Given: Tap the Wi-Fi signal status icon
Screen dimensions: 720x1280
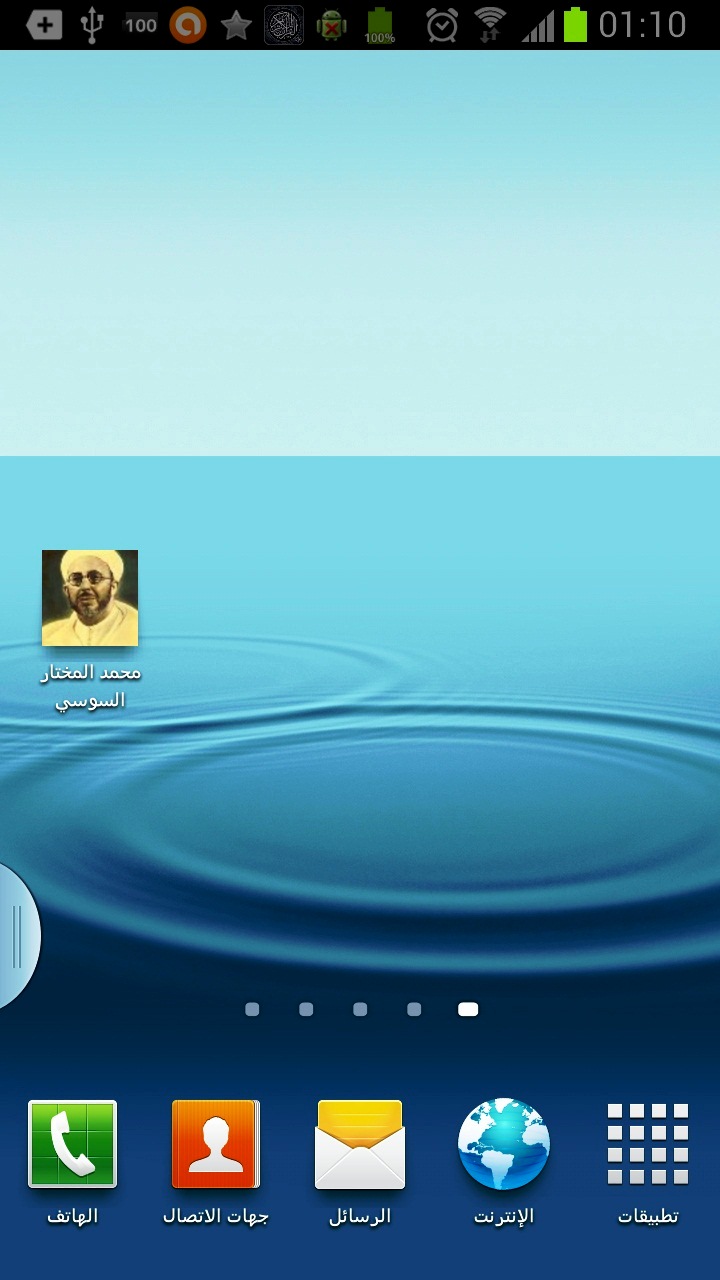Looking at the screenshot, I should 490,25.
